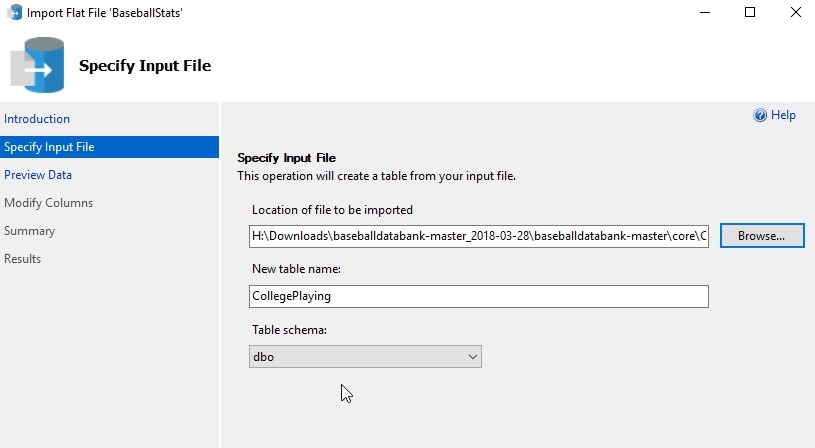Select the Results step

click(23, 259)
